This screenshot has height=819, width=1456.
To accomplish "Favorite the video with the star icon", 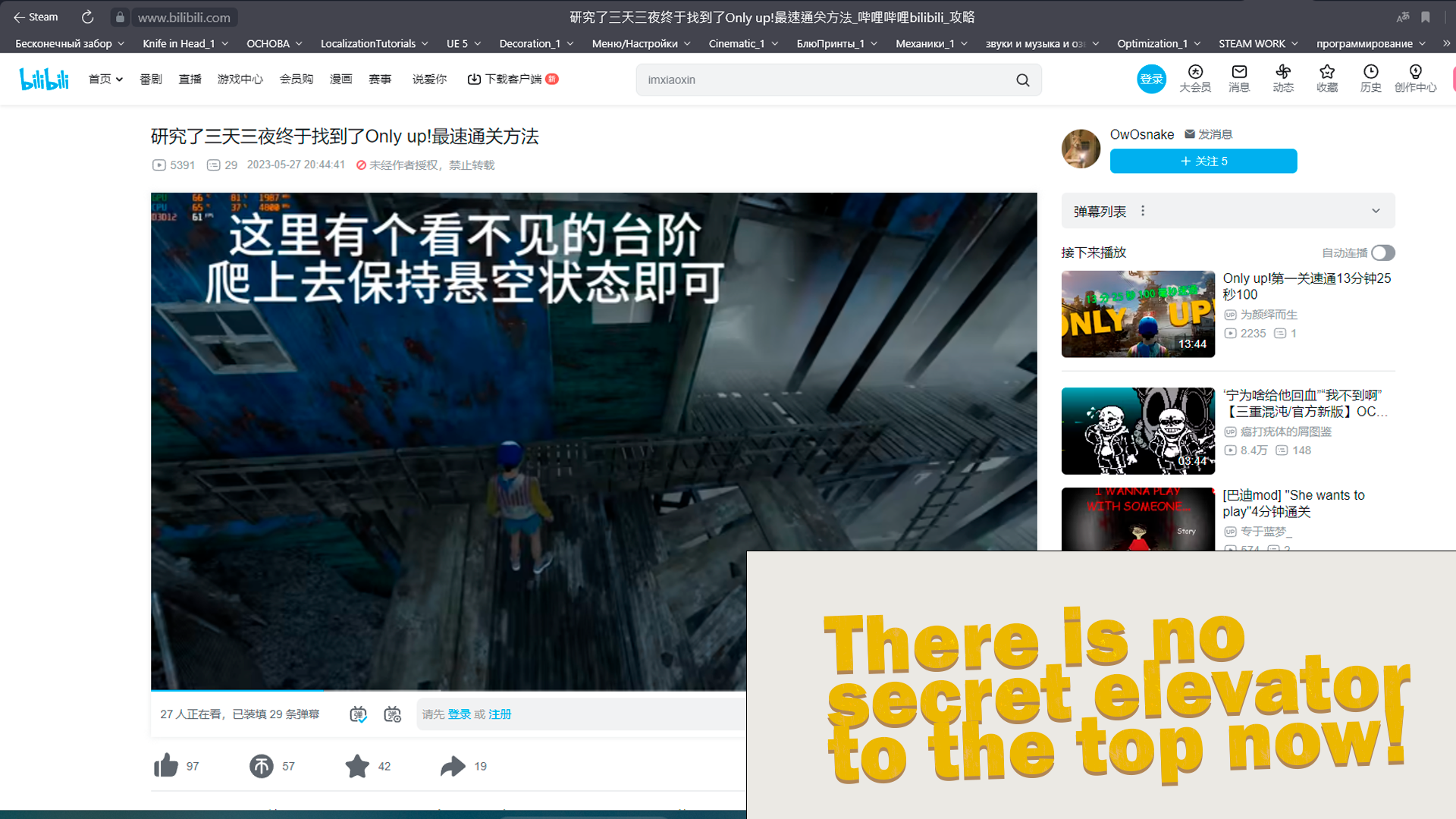I will click(356, 766).
